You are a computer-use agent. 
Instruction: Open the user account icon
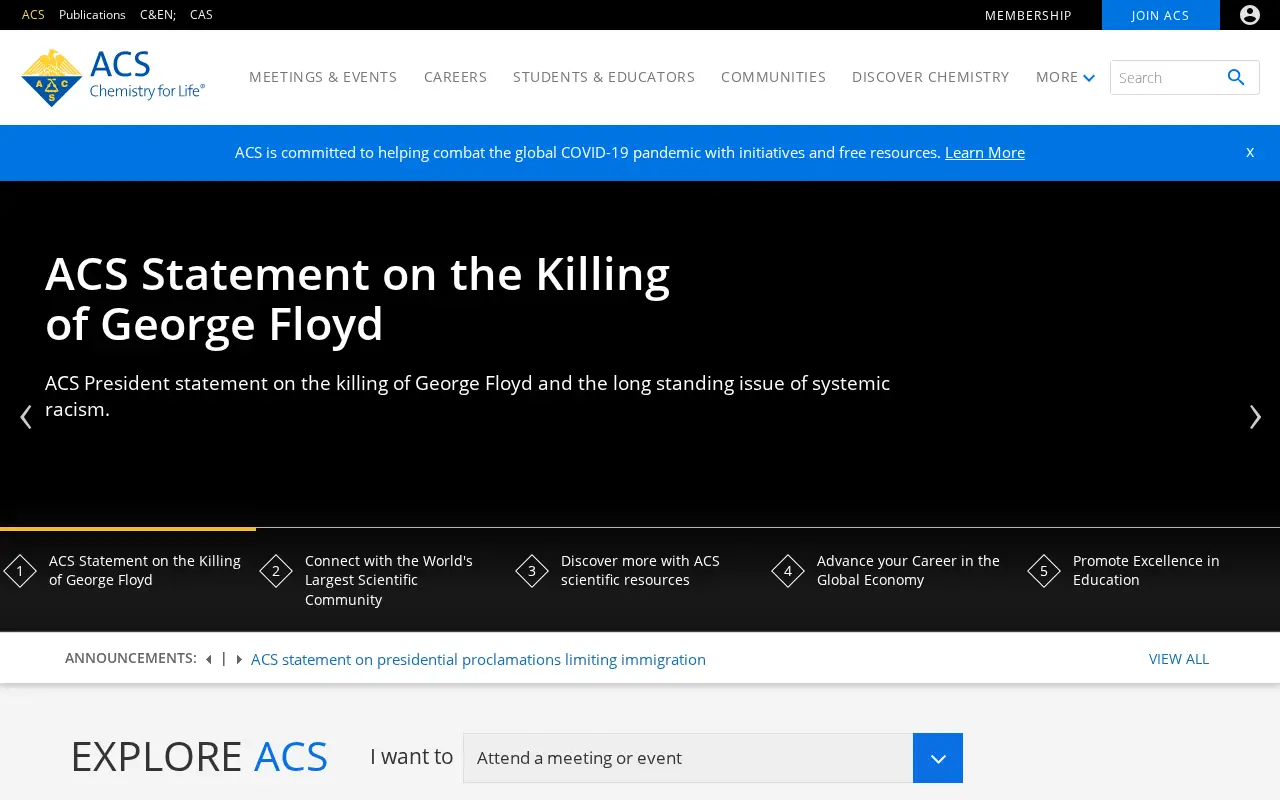pos(1250,15)
